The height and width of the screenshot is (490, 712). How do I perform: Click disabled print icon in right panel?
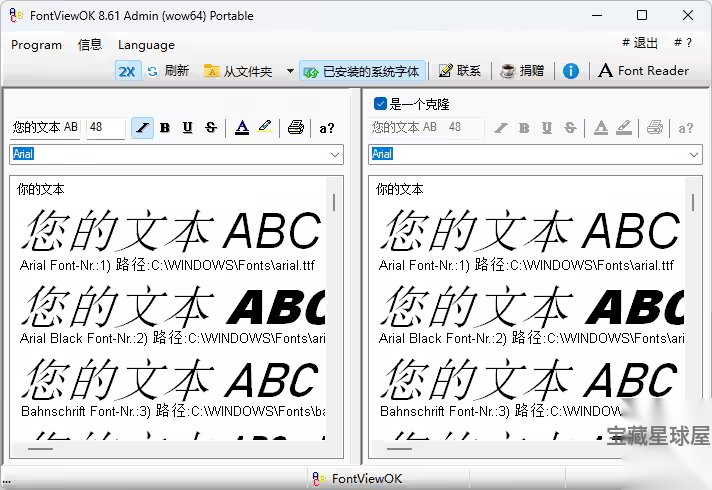654,128
